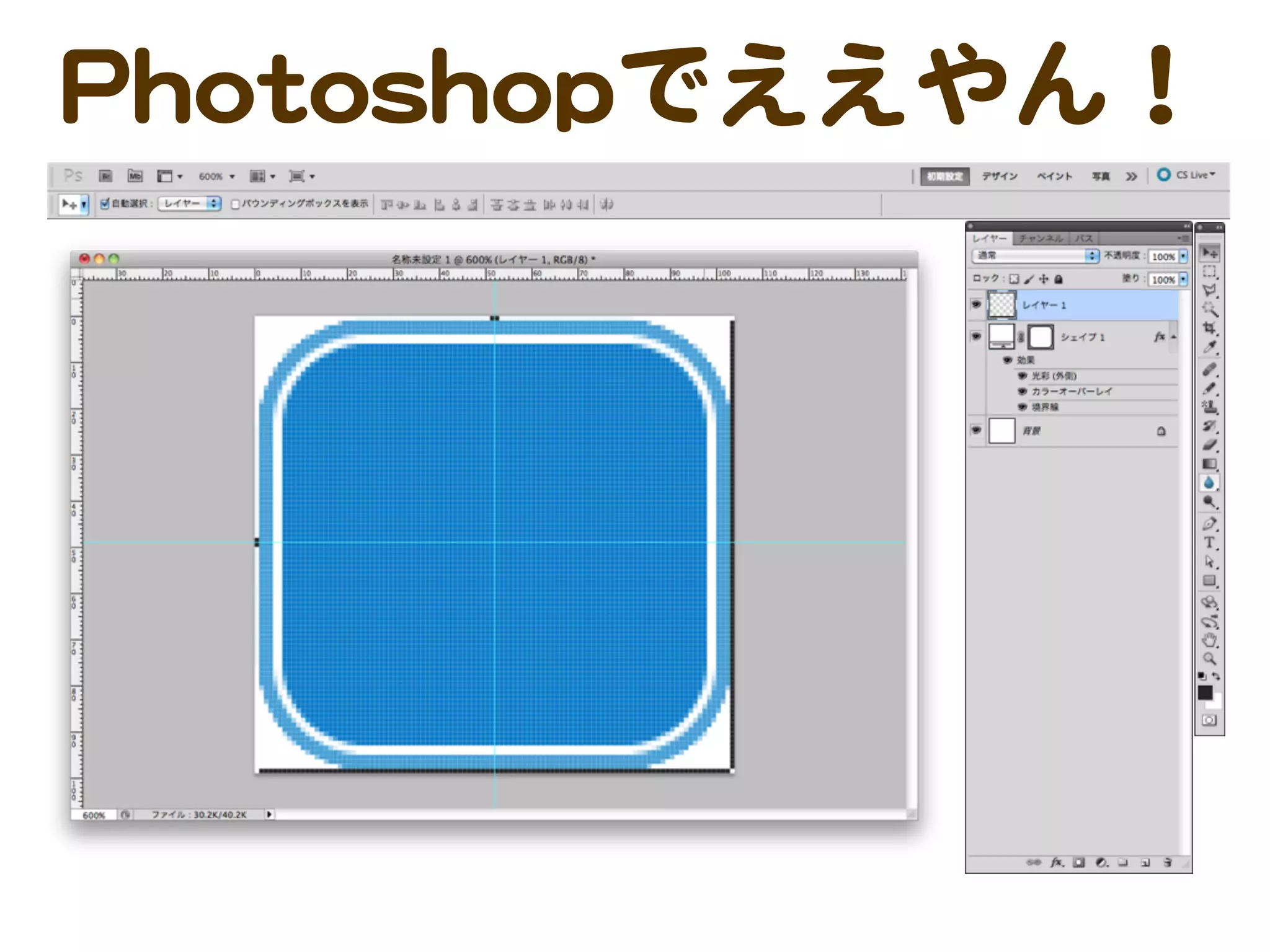
Task: Click the foreground color swatch
Action: click(1205, 693)
